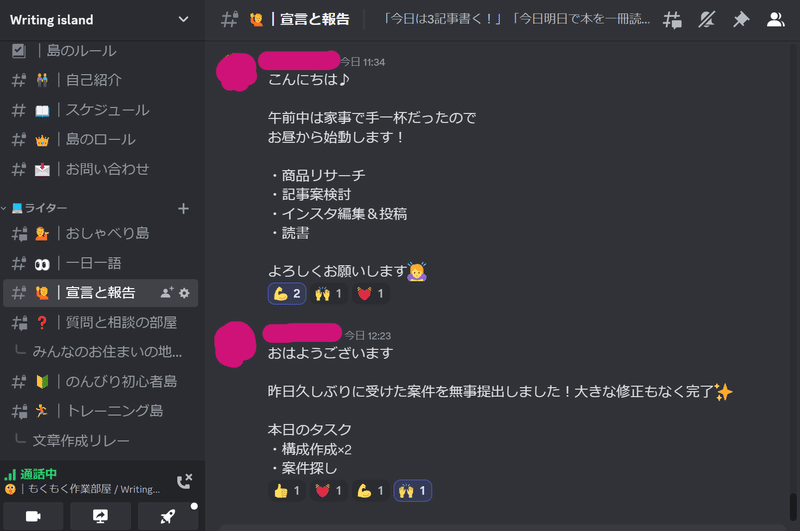Image resolution: width=800 pixels, height=531 pixels.
Task: Start screen share button
Action: (101, 516)
